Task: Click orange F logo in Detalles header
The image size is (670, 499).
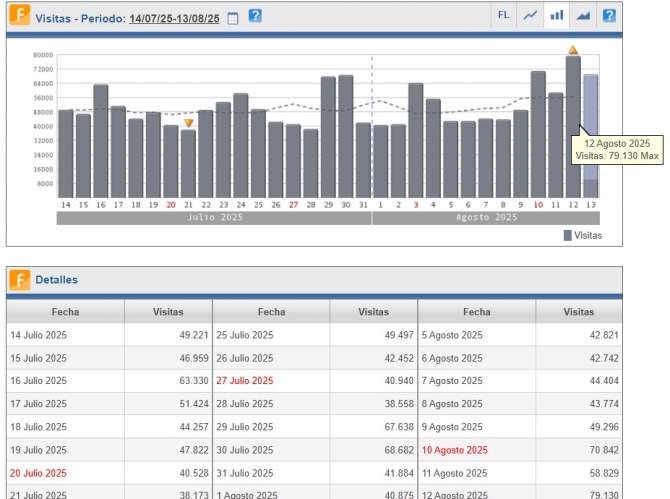Action: pos(19,280)
